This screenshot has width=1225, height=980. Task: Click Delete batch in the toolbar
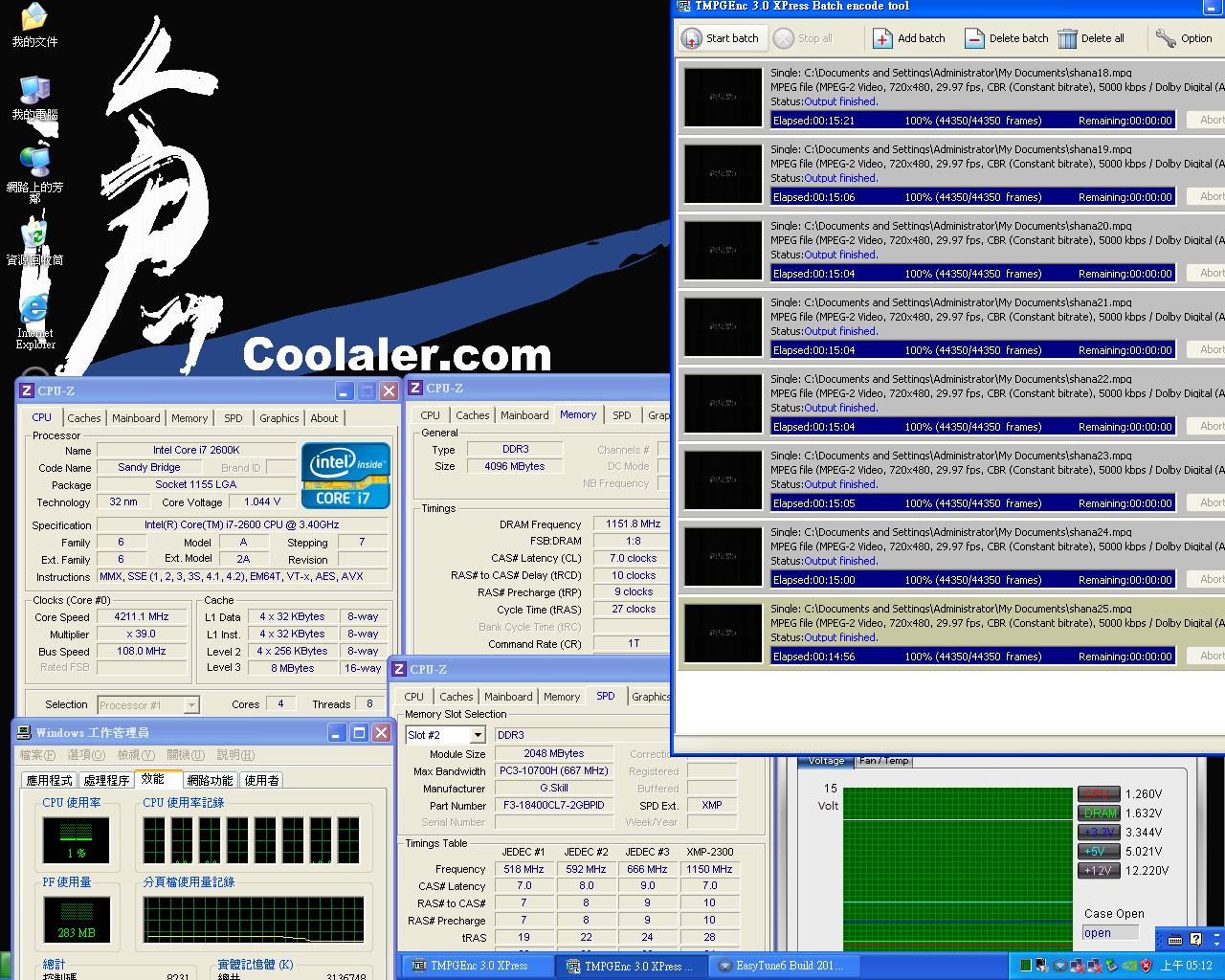[x=1006, y=38]
